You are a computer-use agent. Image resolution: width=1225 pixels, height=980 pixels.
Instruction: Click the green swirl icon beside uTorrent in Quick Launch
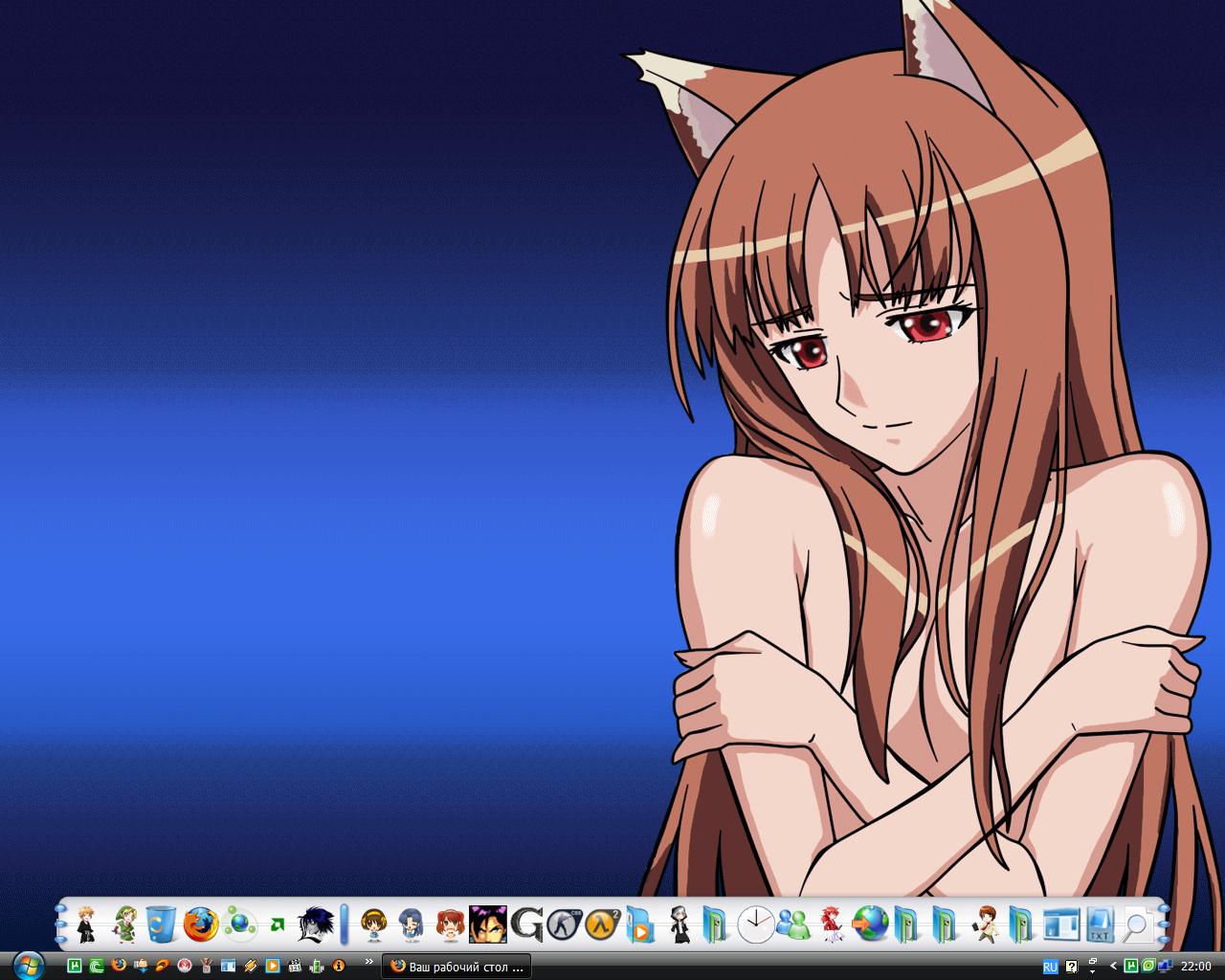click(96, 966)
